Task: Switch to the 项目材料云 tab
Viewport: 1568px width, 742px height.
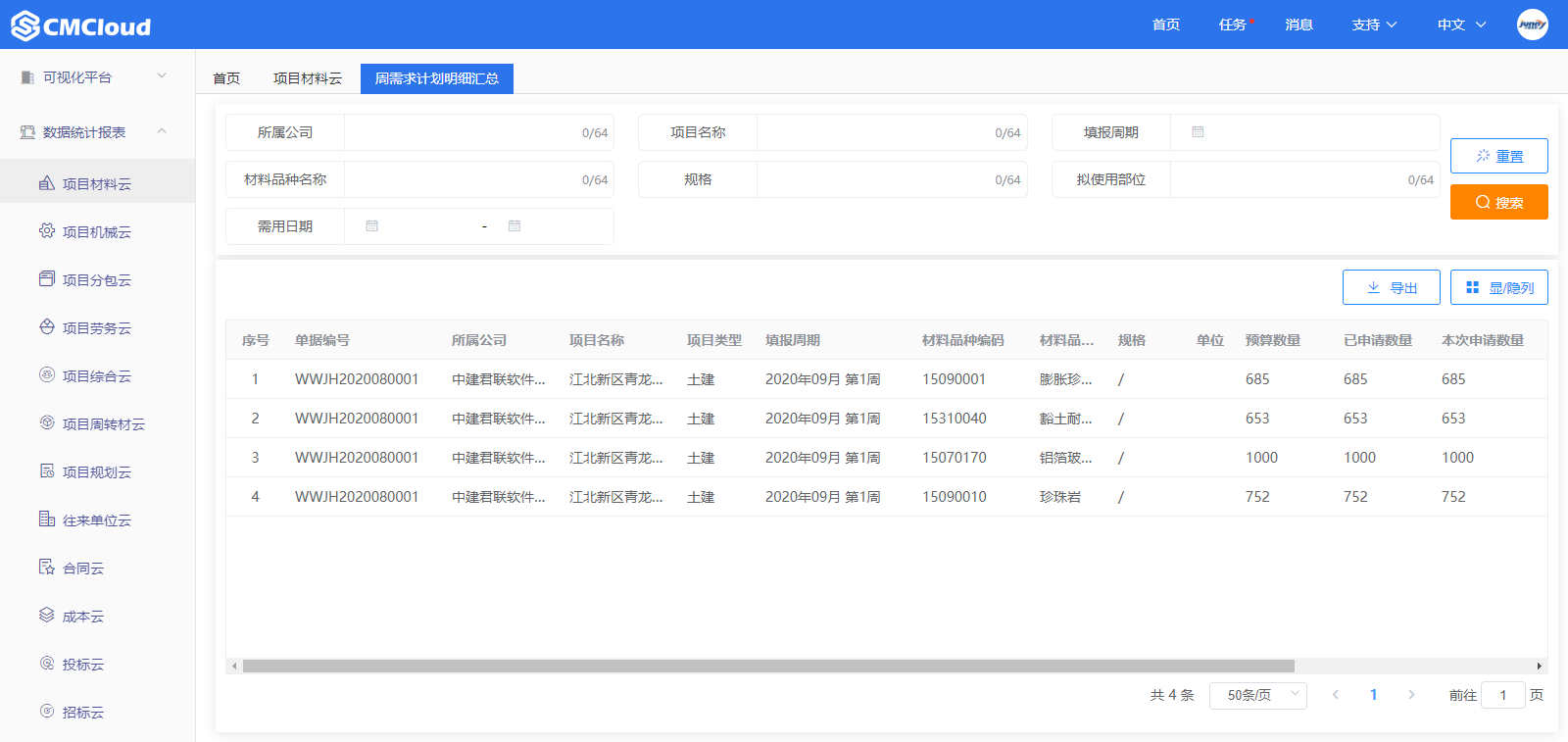Action: (308, 78)
